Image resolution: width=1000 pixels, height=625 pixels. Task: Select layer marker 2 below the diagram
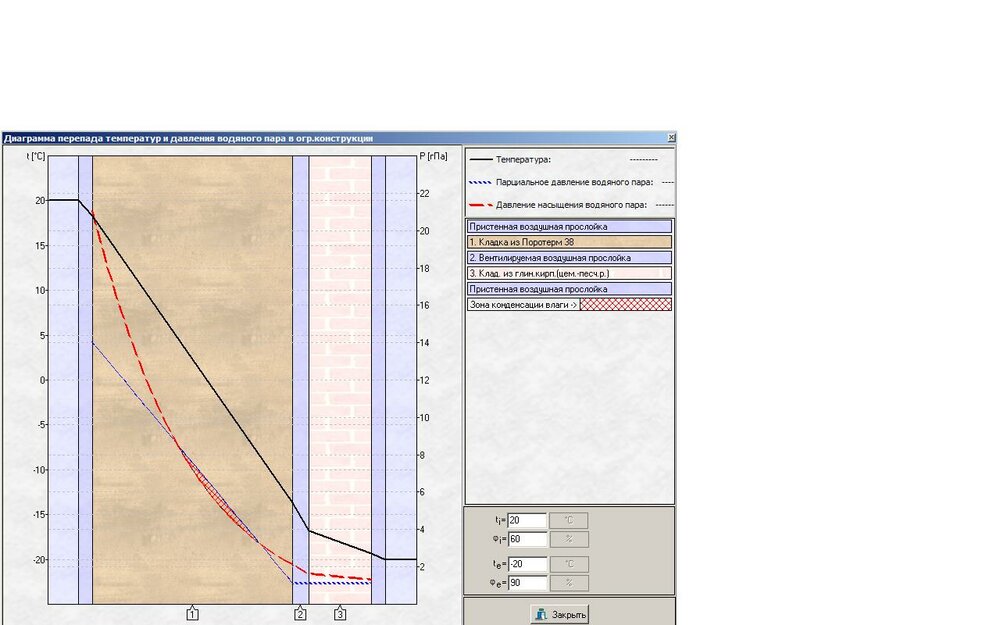(x=300, y=614)
